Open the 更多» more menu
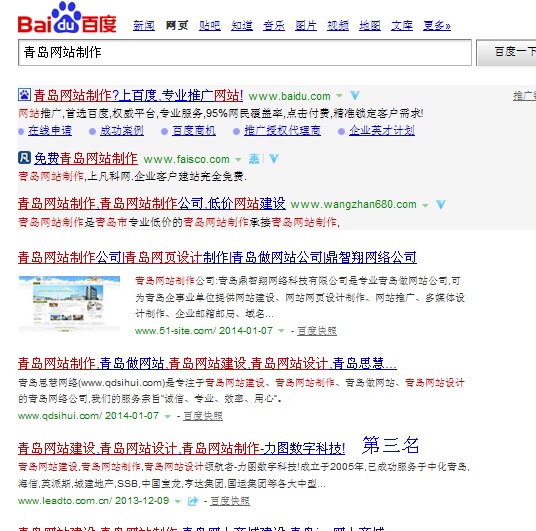Viewport: 536px width, 531px height. [x=437, y=25]
